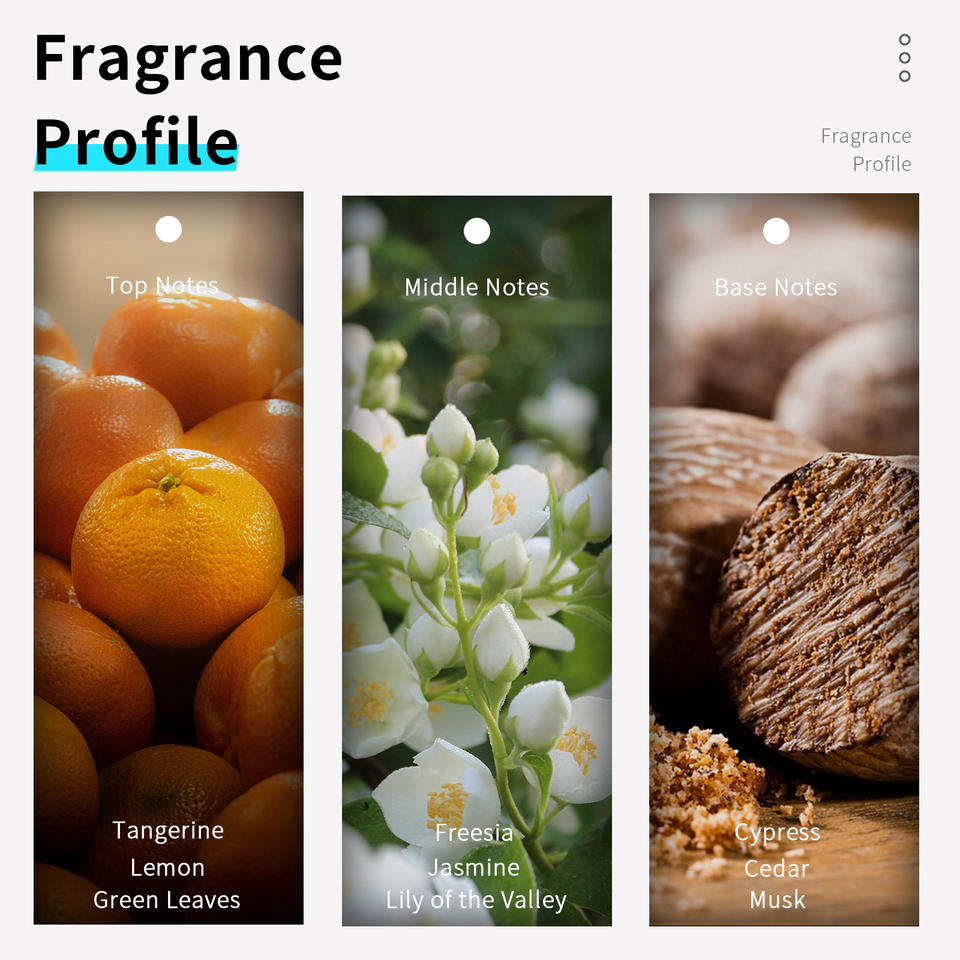Viewport: 960px width, 960px height.
Task: Open the Middle Notes label
Action: 477,287
